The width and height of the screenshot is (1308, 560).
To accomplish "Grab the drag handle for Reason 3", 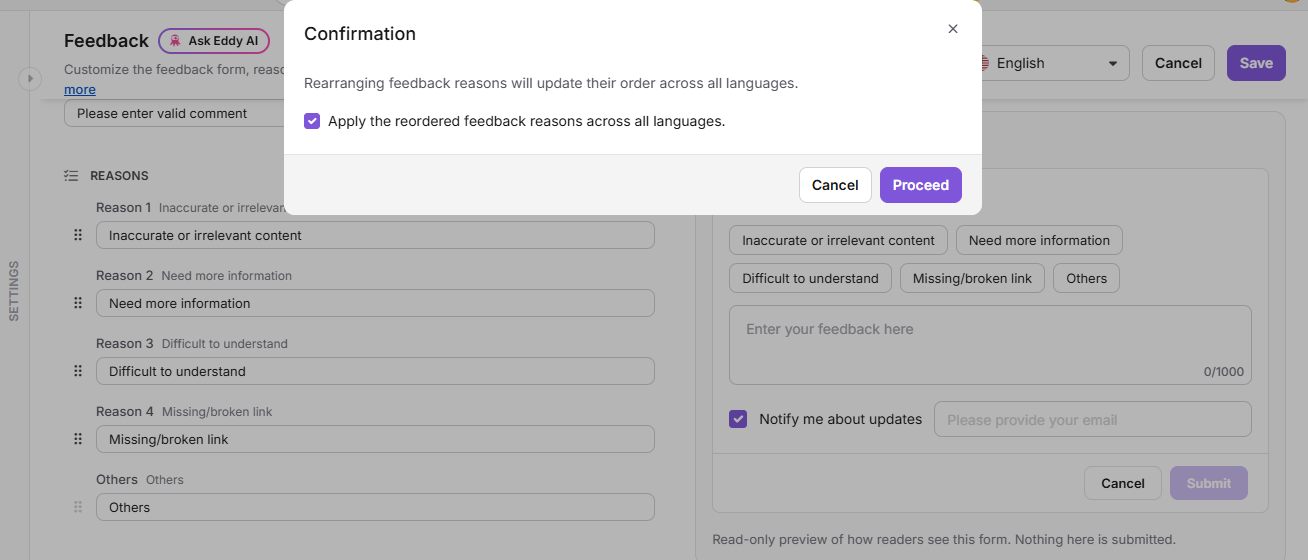I will (x=78, y=371).
